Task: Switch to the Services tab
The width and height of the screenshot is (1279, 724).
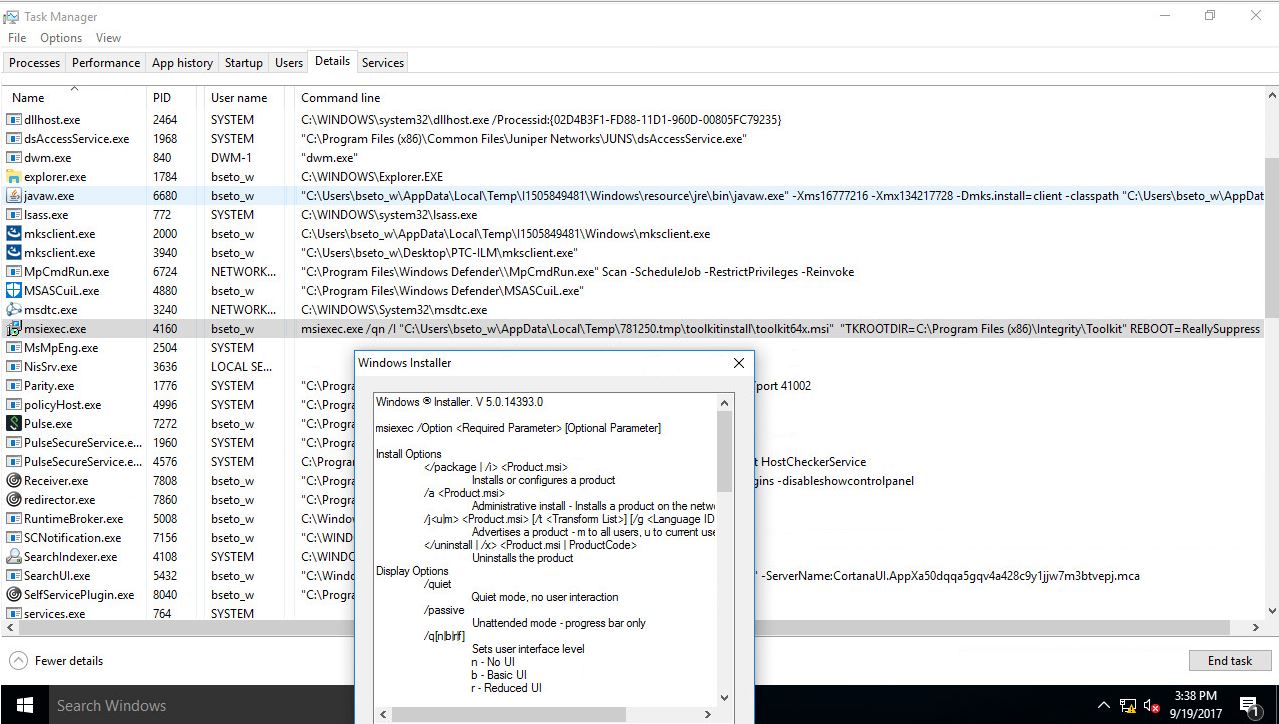Action: (x=382, y=62)
